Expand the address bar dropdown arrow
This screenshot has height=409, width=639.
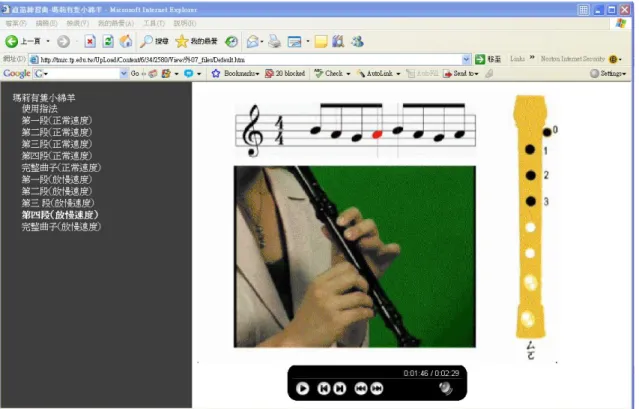[x=466, y=59]
